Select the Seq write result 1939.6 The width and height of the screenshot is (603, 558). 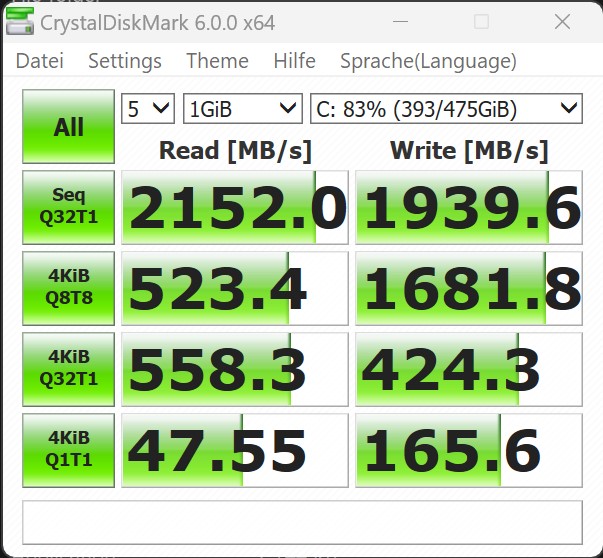tap(469, 207)
